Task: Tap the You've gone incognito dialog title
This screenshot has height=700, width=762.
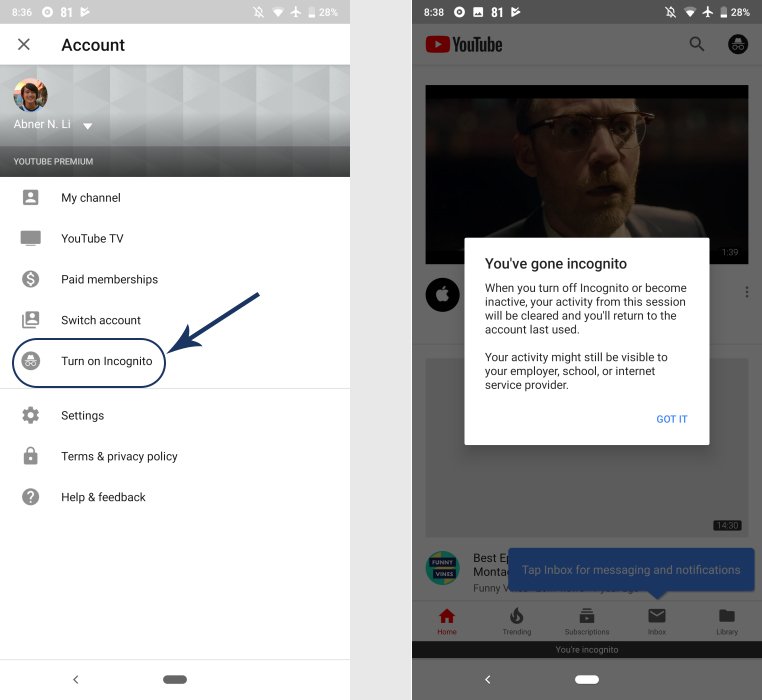Action: pyautogui.click(x=556, y=263)
